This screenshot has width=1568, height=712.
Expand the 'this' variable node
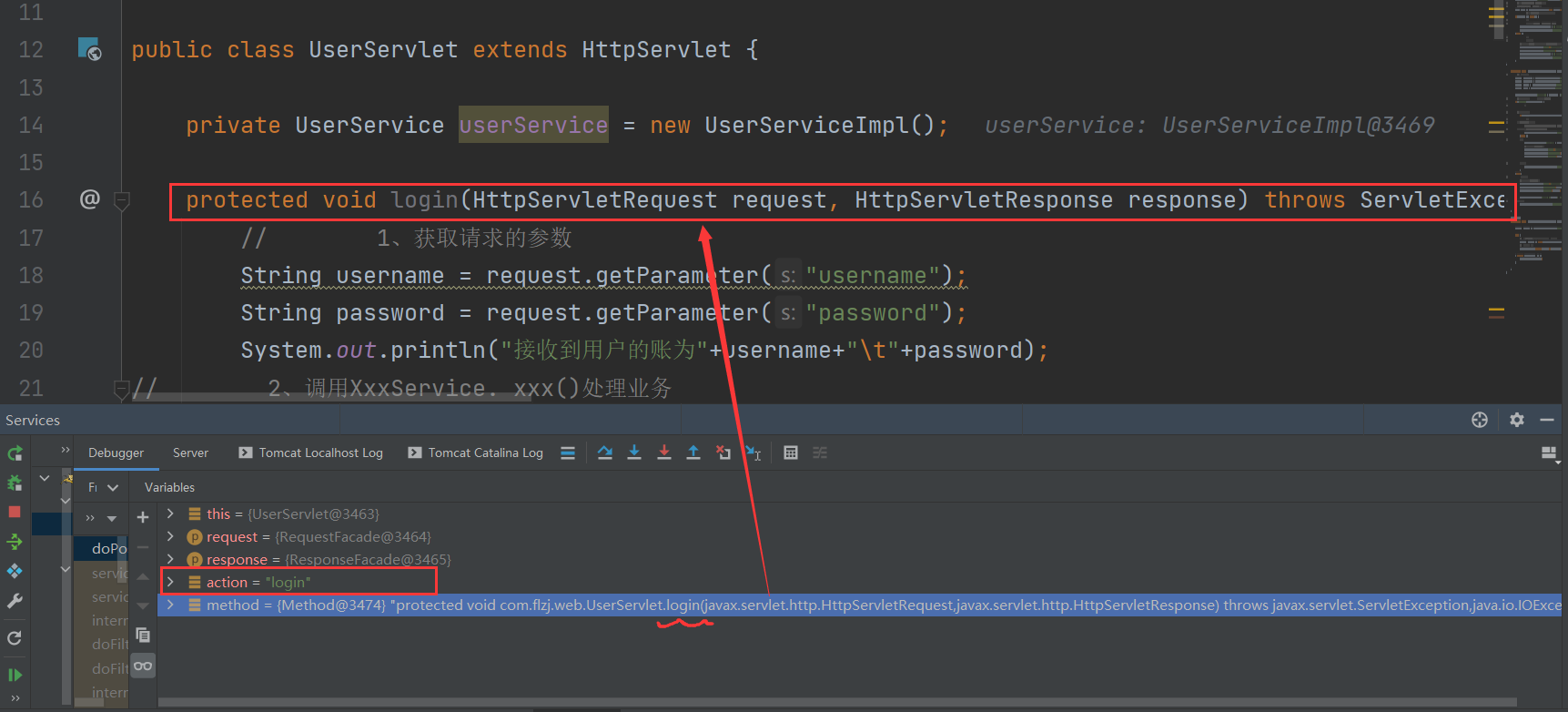170,514
